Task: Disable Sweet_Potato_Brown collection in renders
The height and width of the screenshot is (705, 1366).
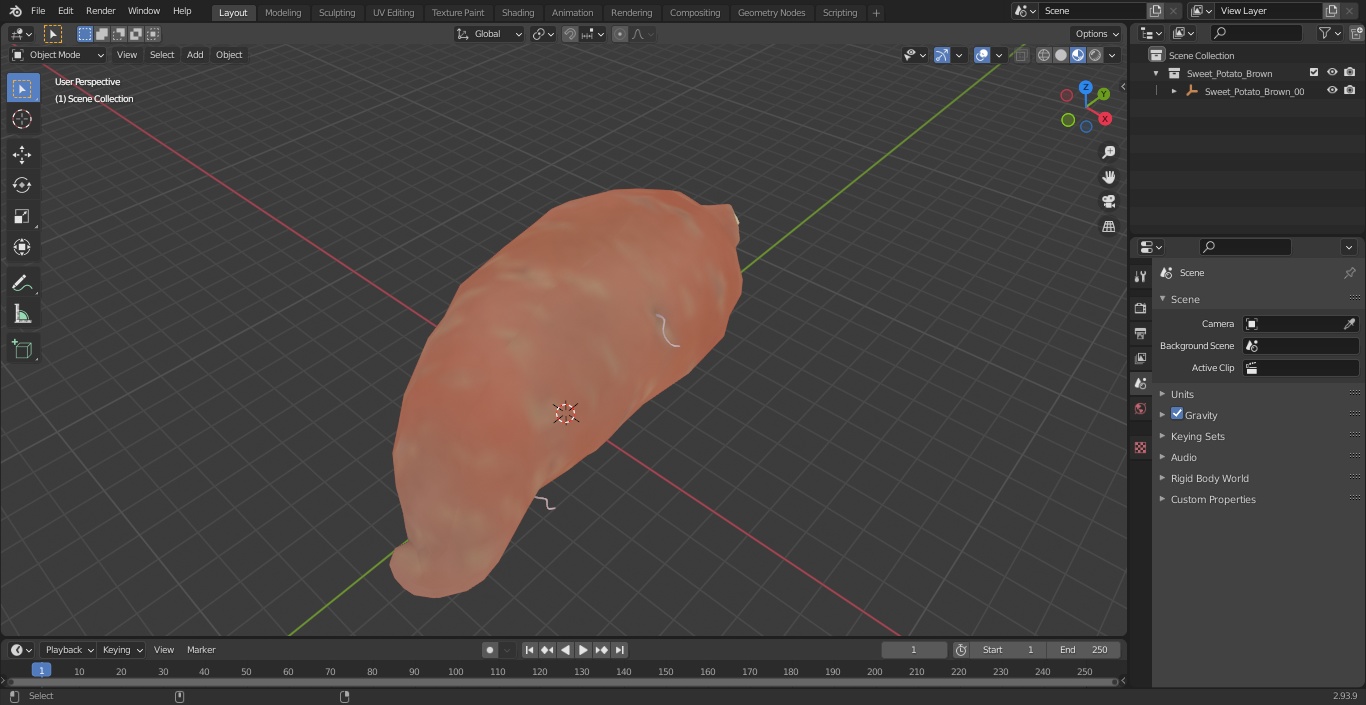Action: [1350, 73]
